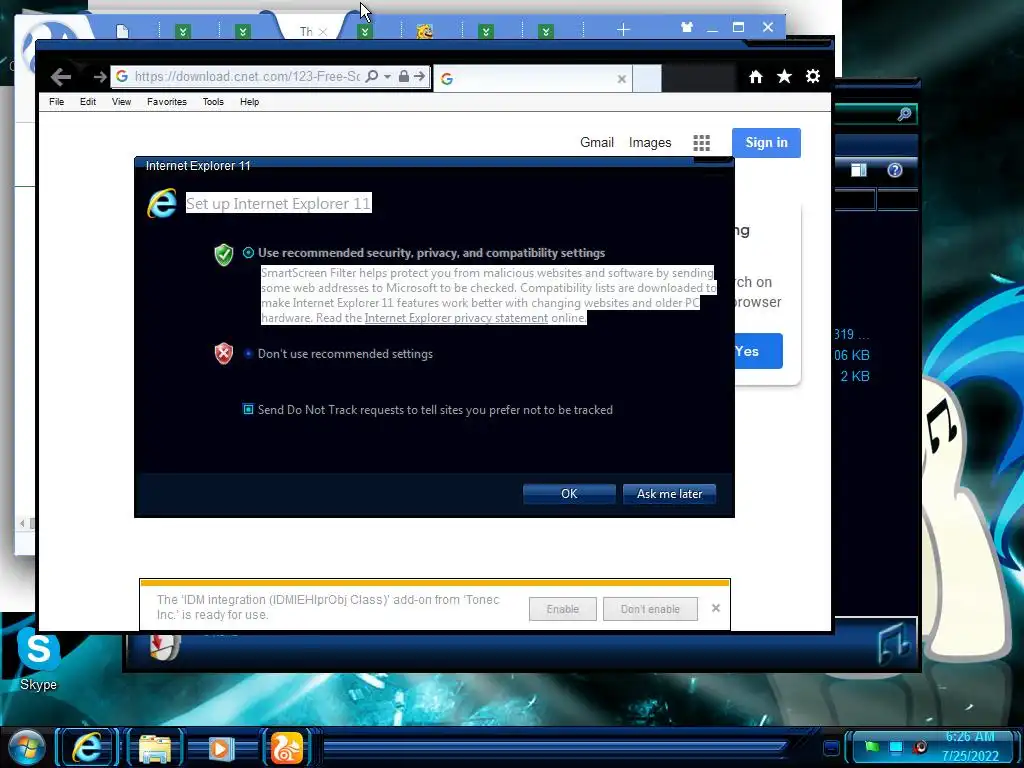The height and width of the screenshot is (768, 1024).
Task: Open Skype desktop shortcut
Action: pyautogui.click(x=39, y=659)
